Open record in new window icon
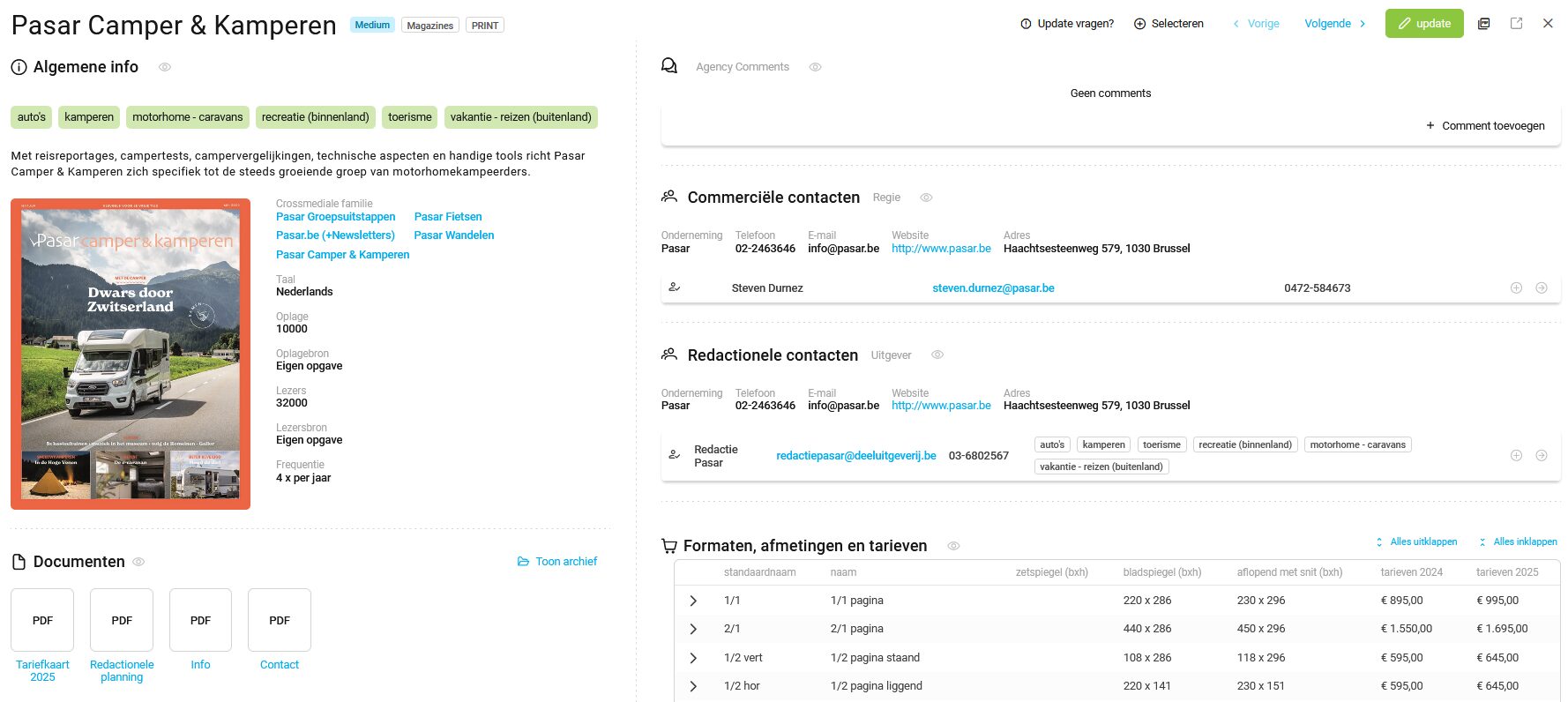 pyautogui.click(x=1516, y=24)
